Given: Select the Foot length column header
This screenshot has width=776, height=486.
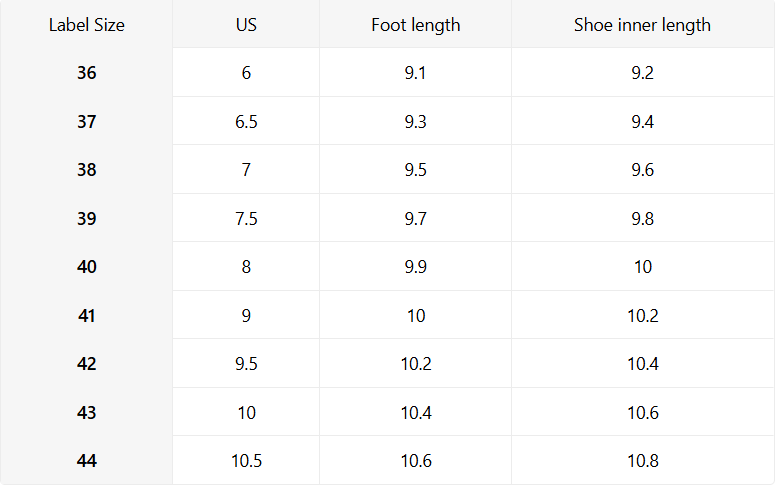Looking at the screenshot, I should point(416,25).
